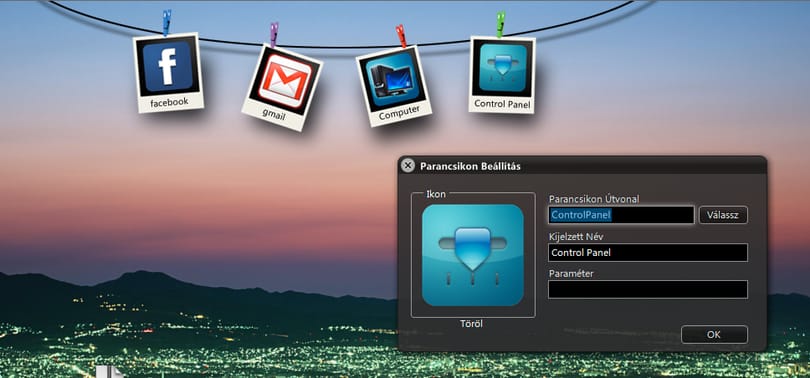Click the blue clothespin above facebook
Viewport: 810px width, 378px height.
tap(166, 23)
